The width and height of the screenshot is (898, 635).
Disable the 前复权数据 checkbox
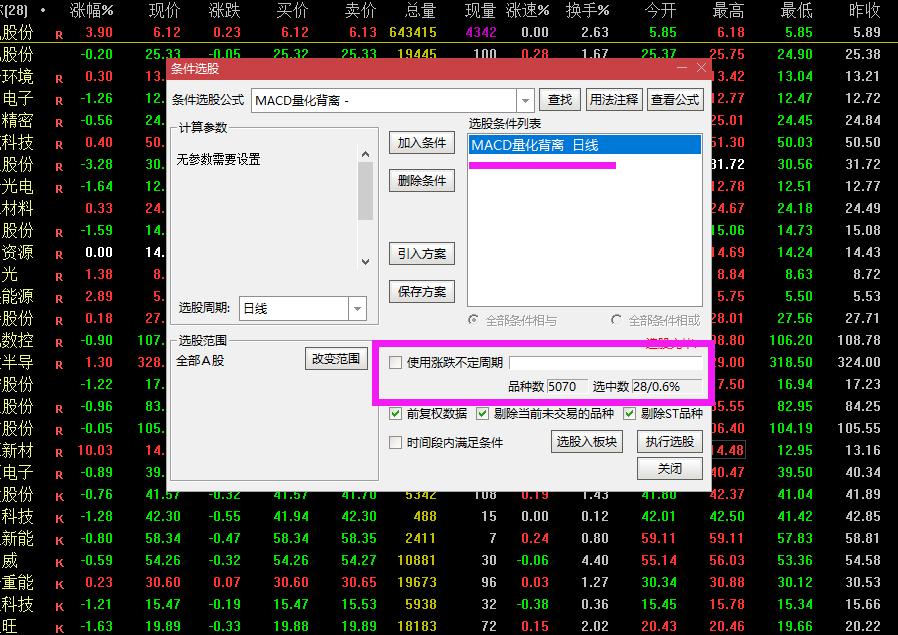point(396,413)
